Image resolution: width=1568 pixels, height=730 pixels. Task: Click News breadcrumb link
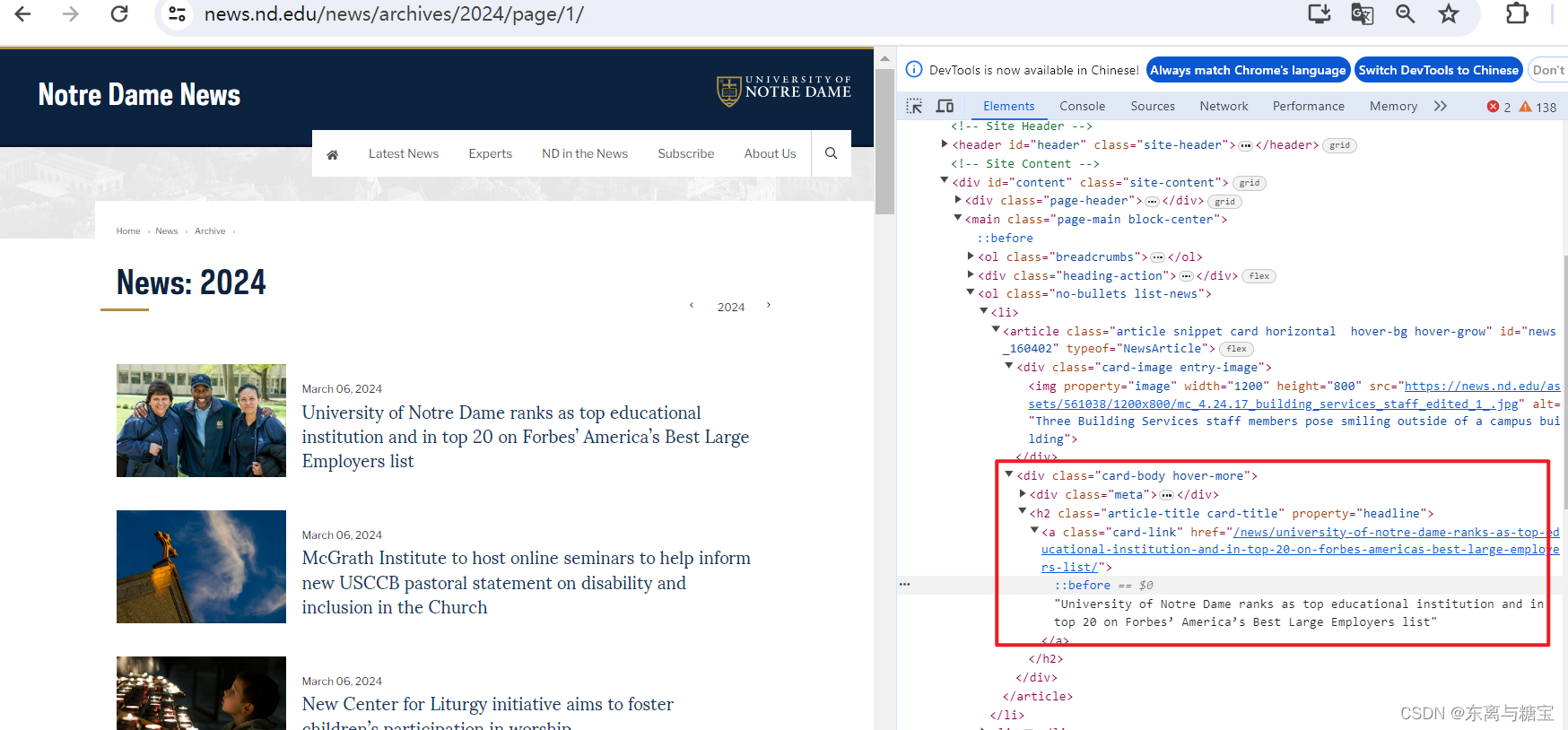click(x=167, y=231)
